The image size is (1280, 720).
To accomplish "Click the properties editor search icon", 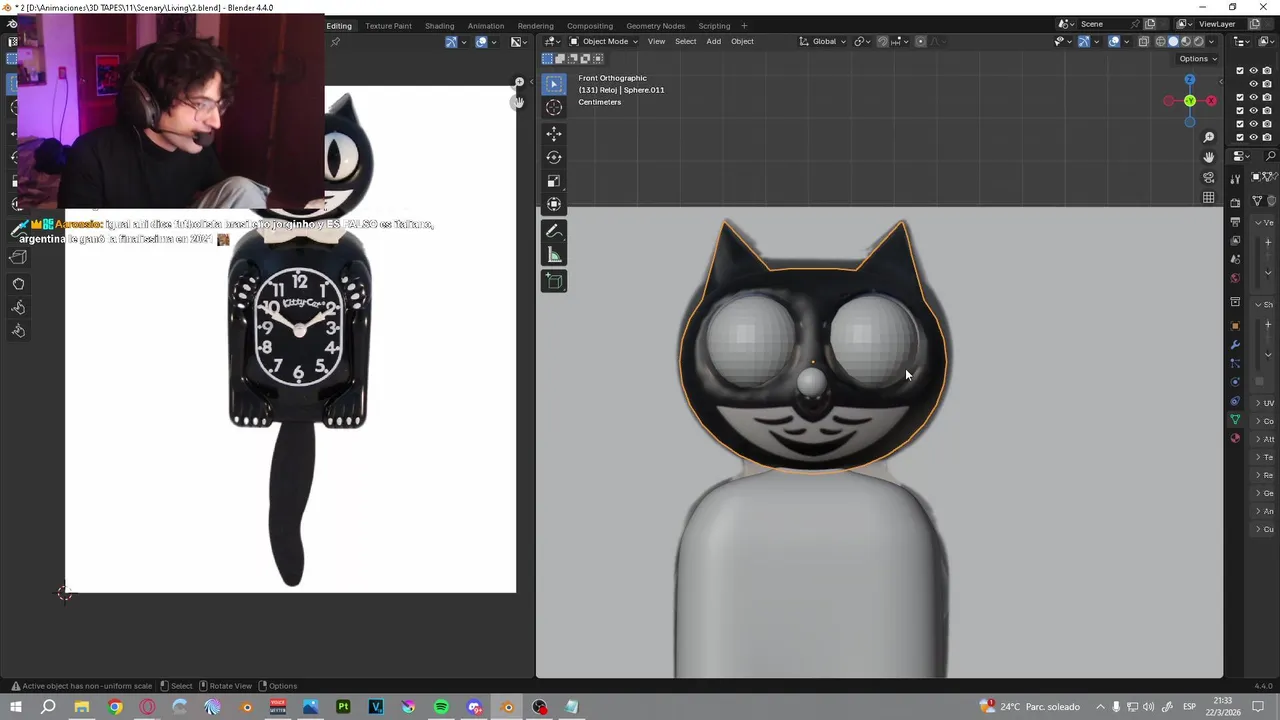I will tap(1271, 156).
